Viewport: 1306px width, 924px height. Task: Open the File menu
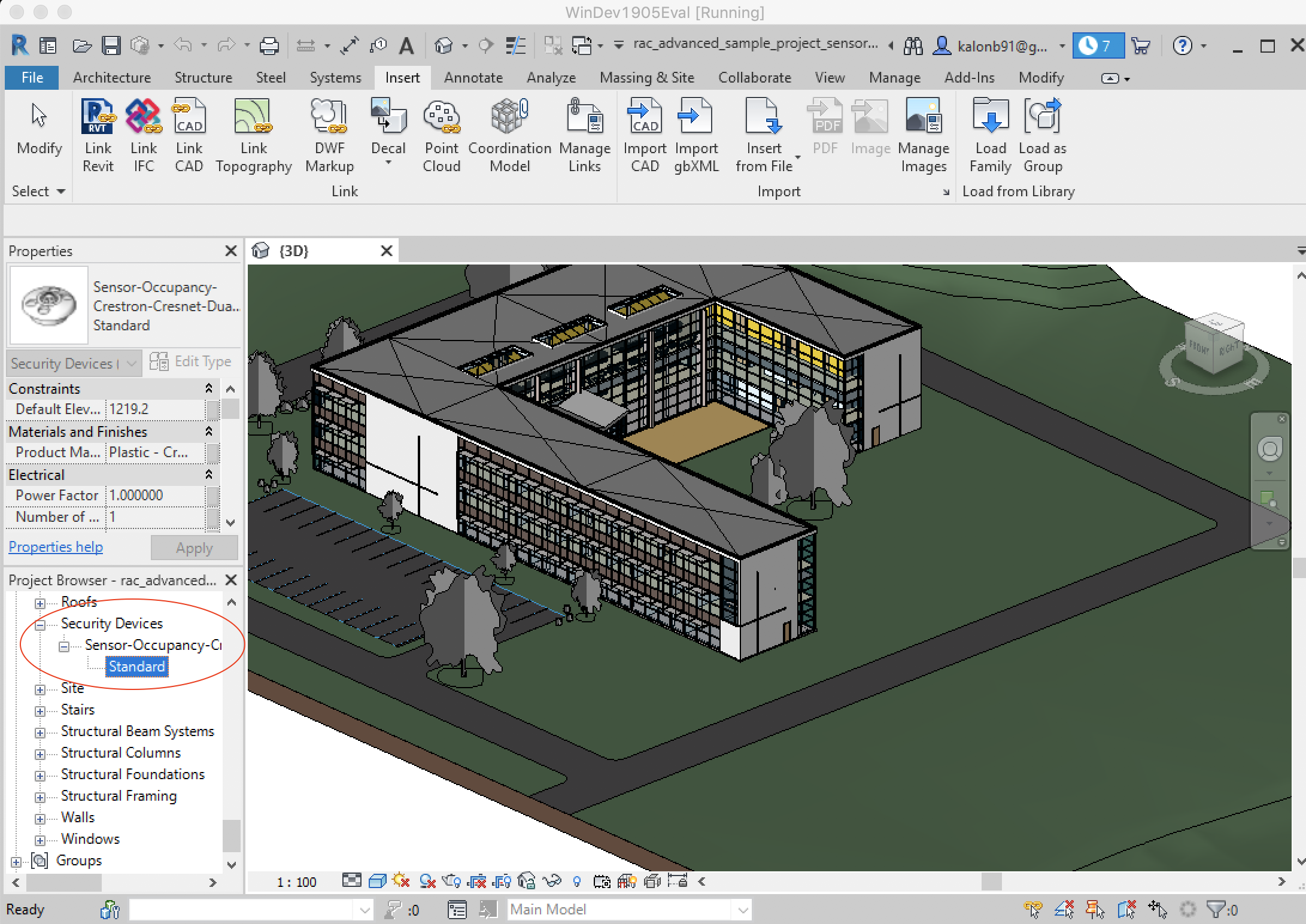tap(32, 78)
